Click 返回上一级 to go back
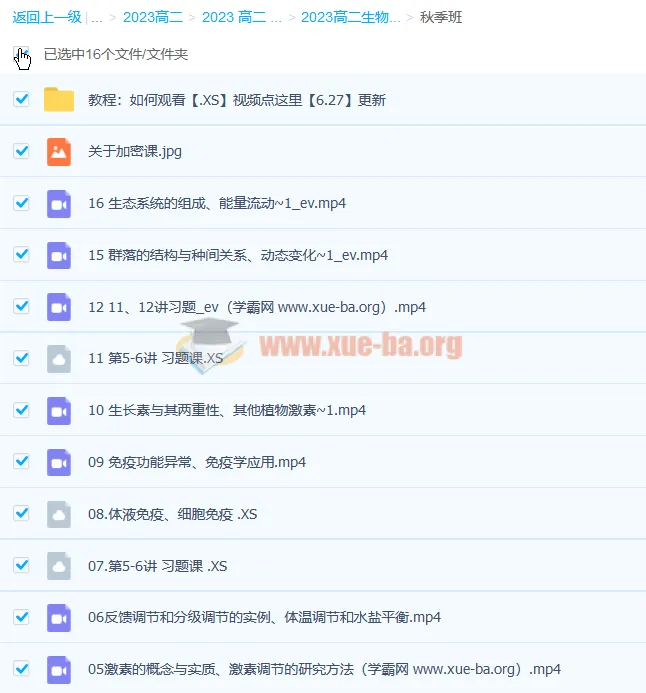The height and width of the screenshot is (693, 646). pyautogui.click(x=46, y=17)
